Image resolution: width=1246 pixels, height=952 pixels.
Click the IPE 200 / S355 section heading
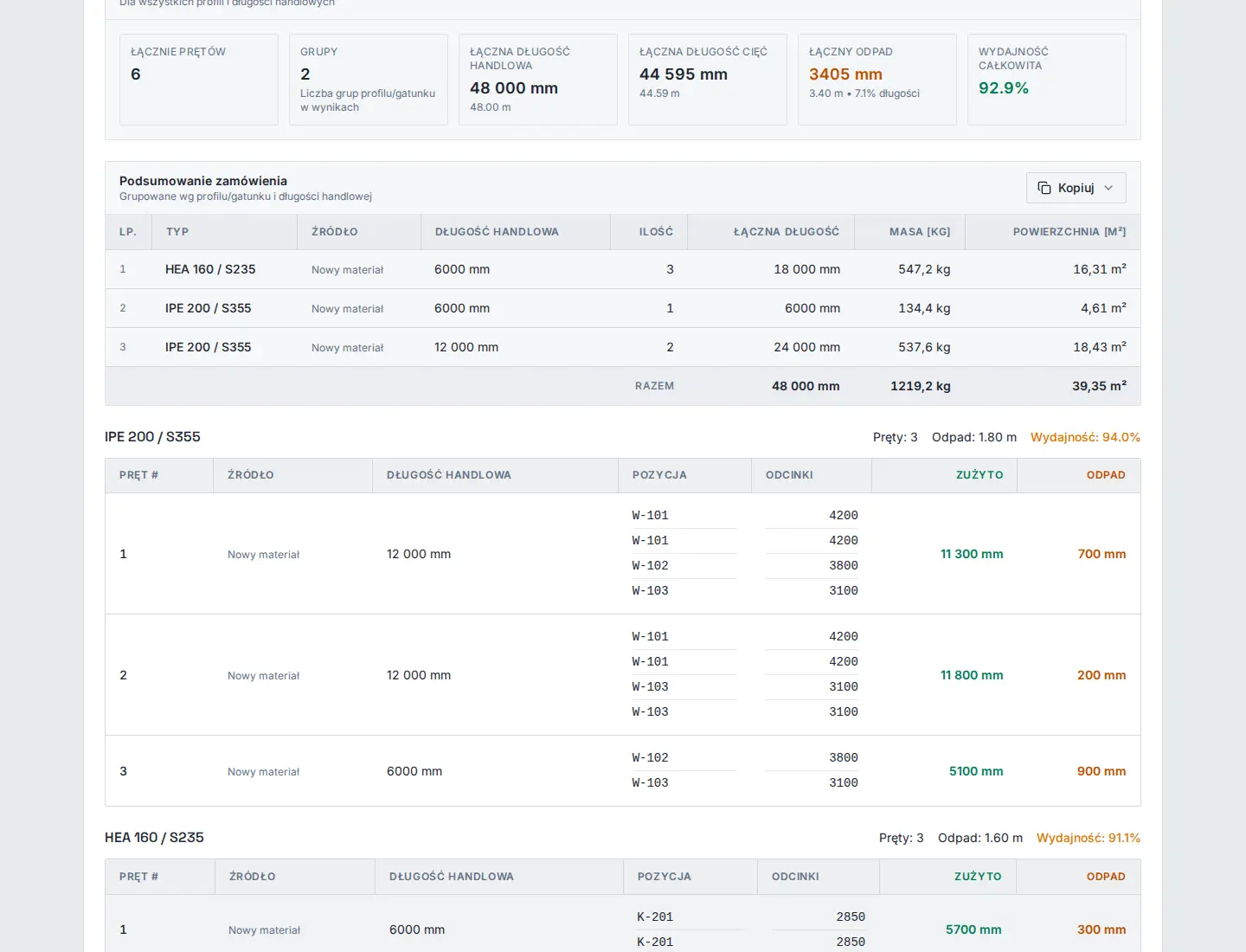[x=152, y=437]
